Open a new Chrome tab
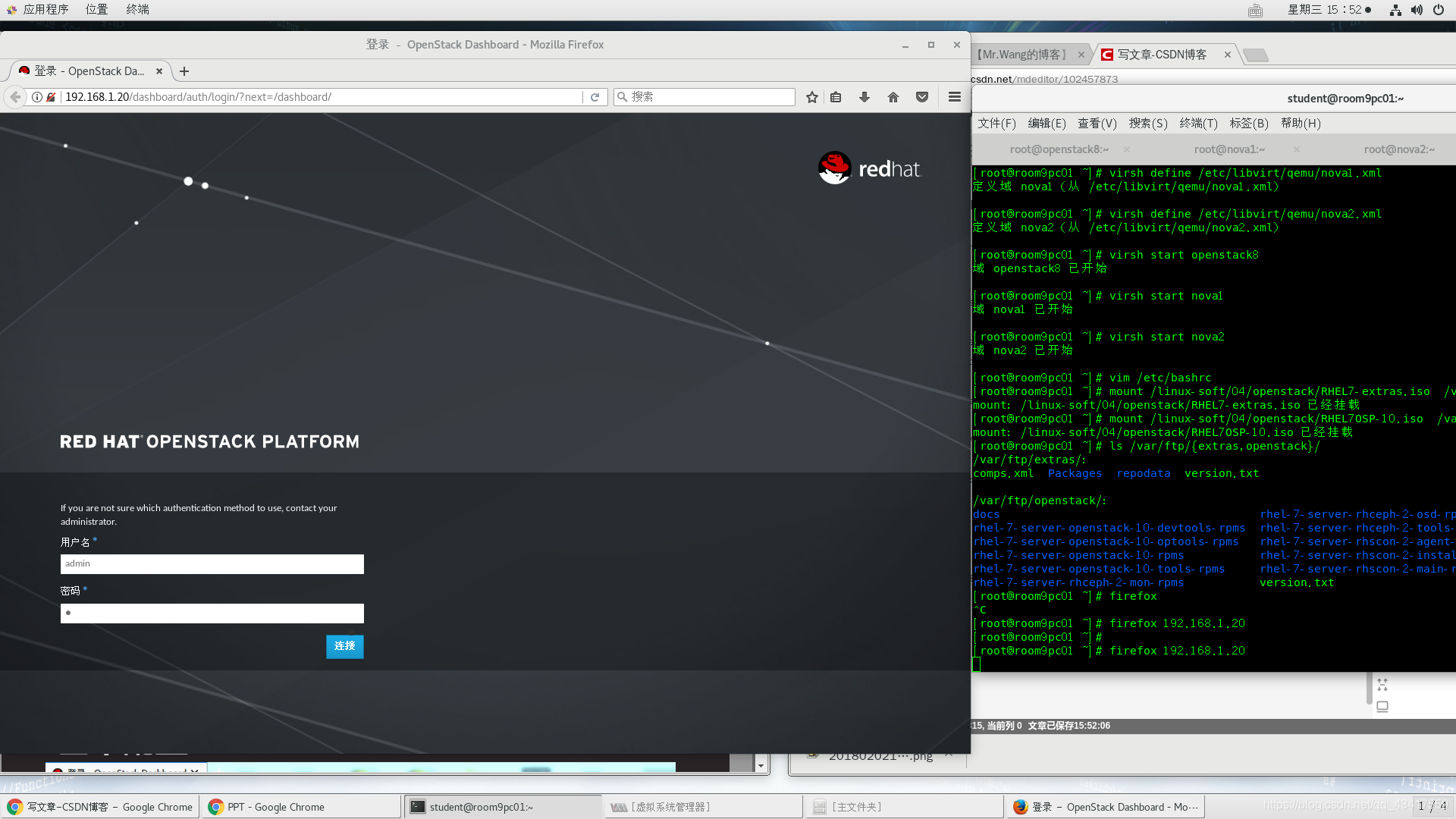Viewport: 1456px width, 819px height. (1257, 55)
